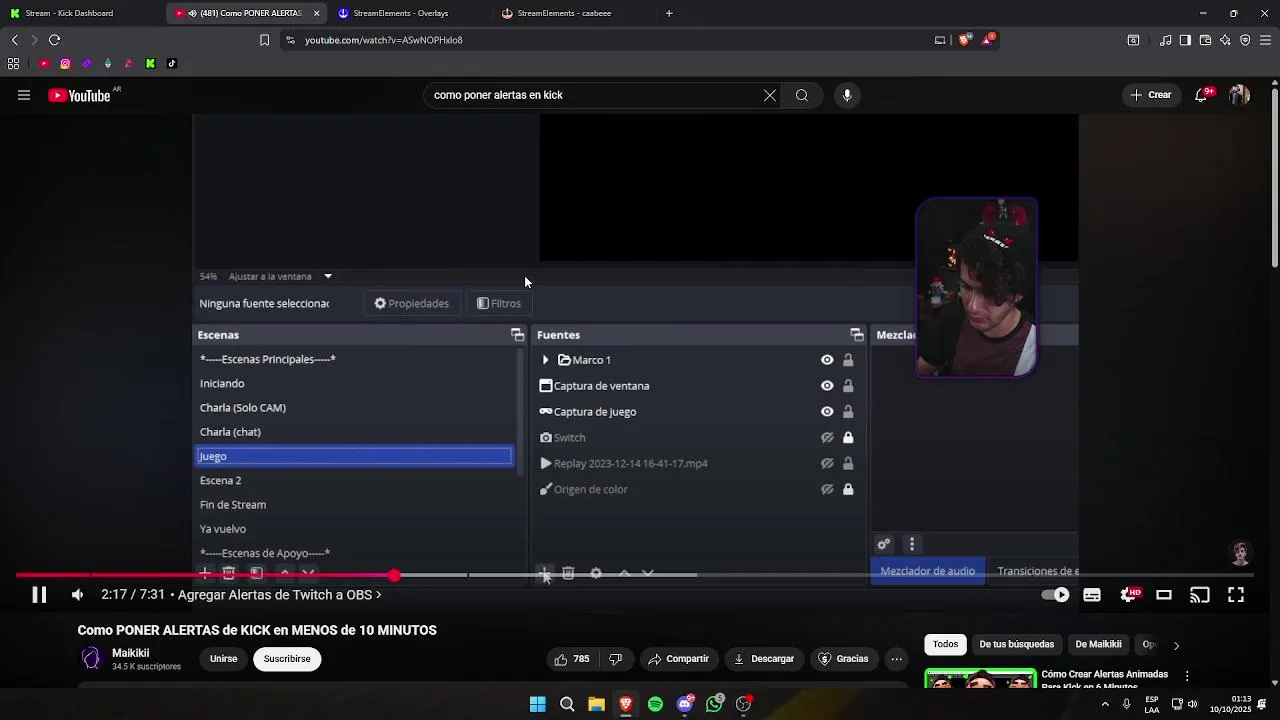Open the chapter 'Agregar Alertas de Twitch a OBS'
This screenshot has height=720, width=1280.
click(280, 595)
